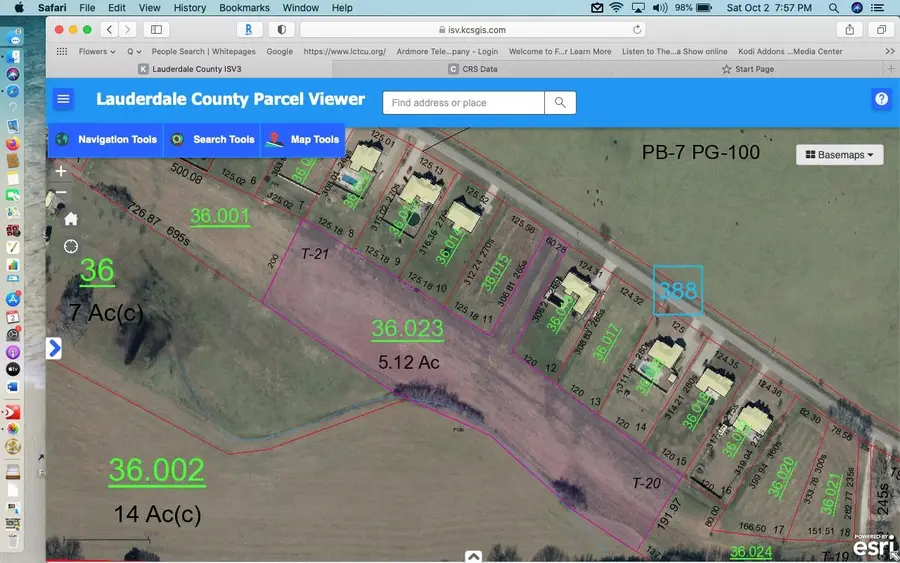900x563 pixels.
Task: Open the help question mark icon
Action: [882, 99]
